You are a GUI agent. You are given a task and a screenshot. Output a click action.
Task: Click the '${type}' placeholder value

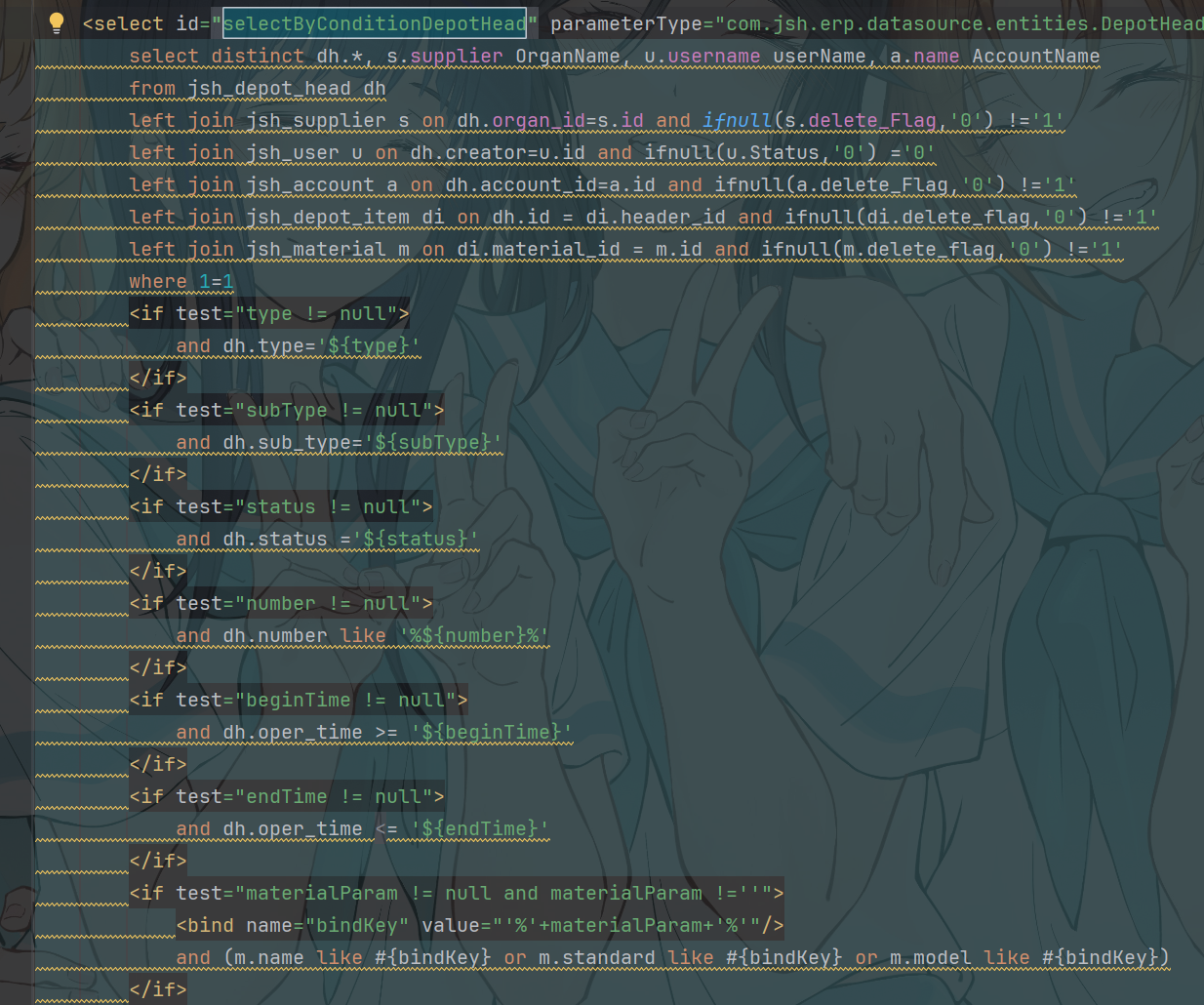pyautogui.click(x=369, y=345)
